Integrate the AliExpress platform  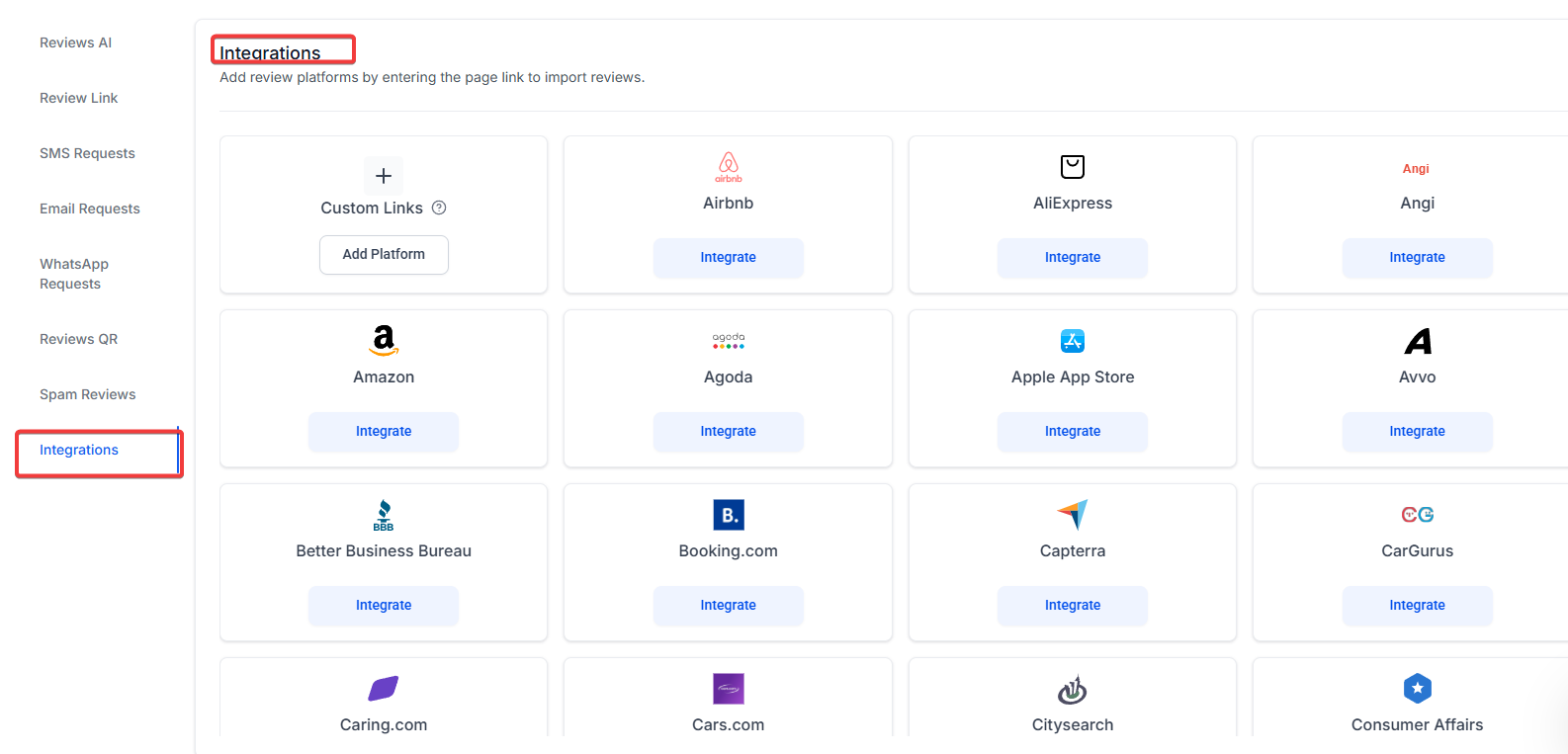[x=1073, y=258]
